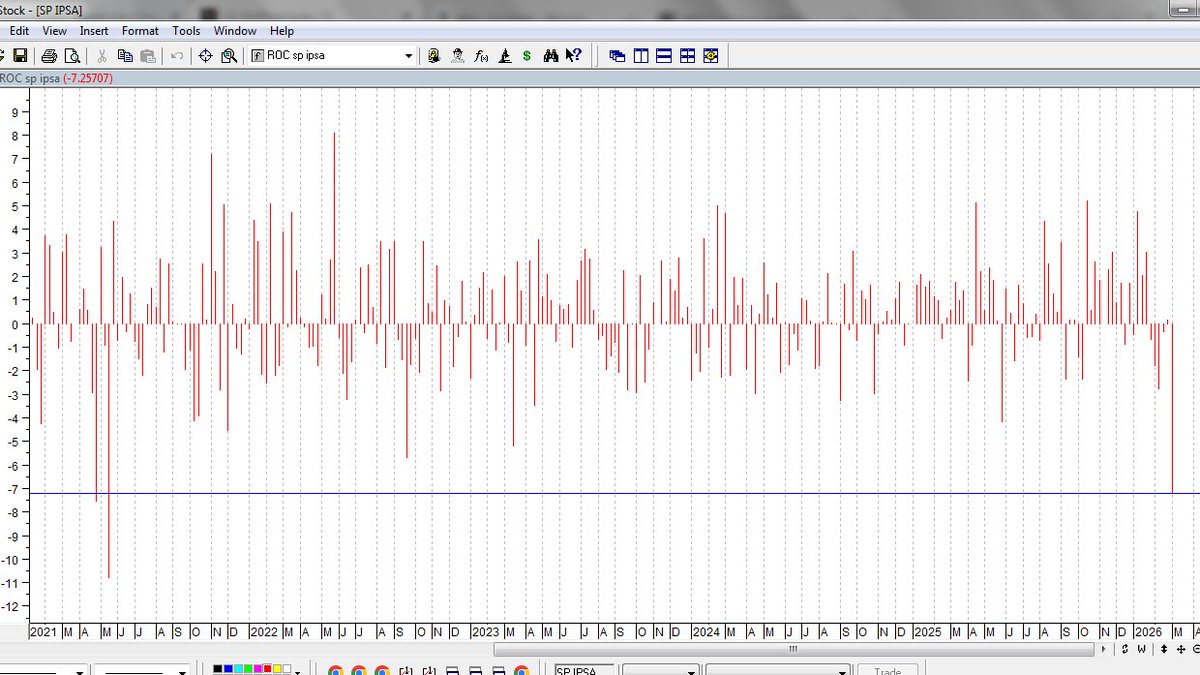Click the Save disk icon
This screenshot has width=1200, height=675.
click(20, 56)
